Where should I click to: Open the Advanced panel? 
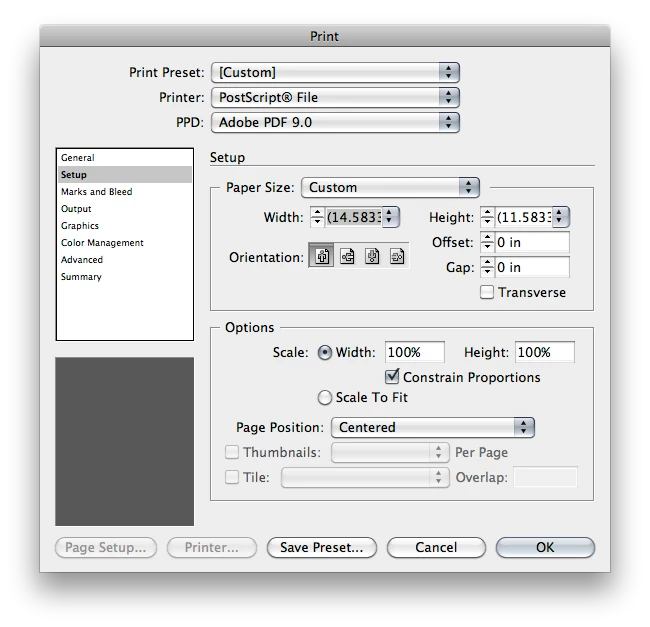(124, 259)
